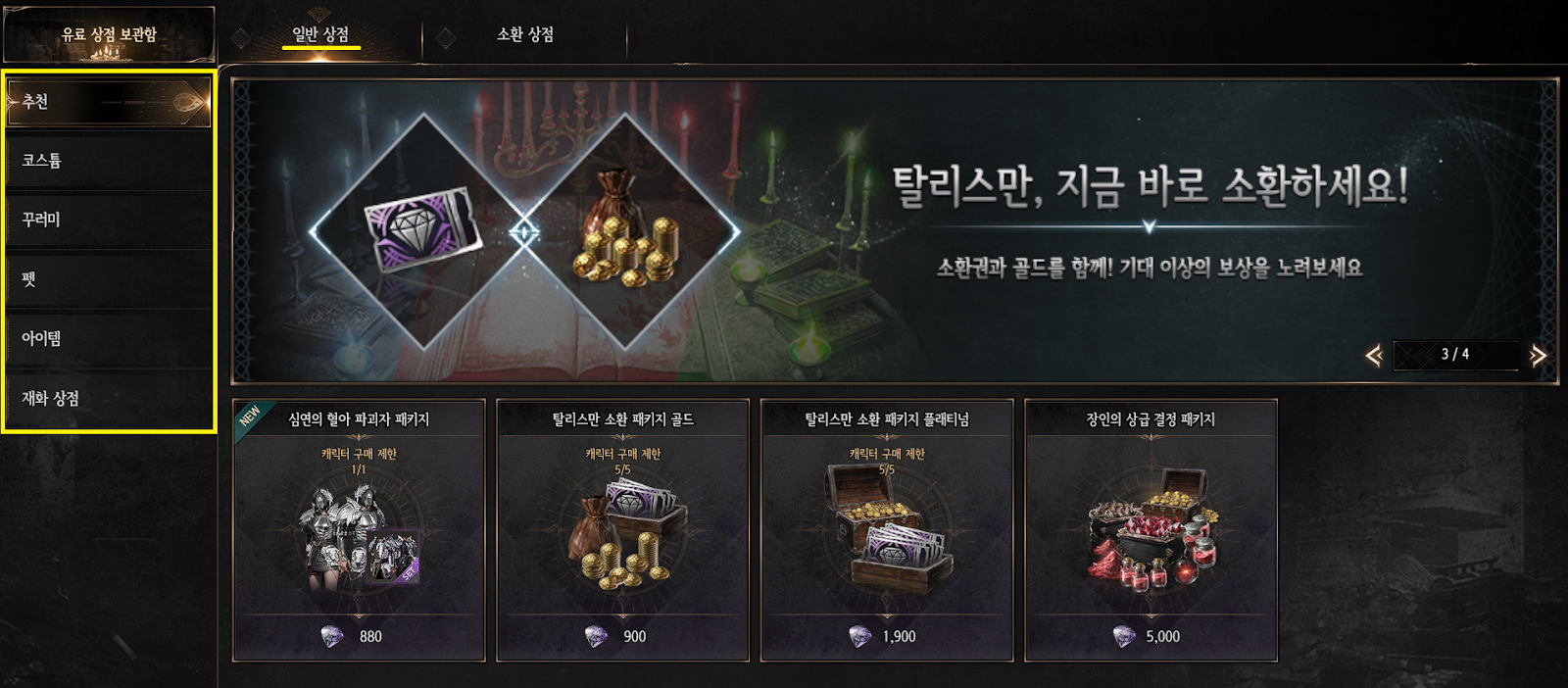This screenshot has height=688, width=1568.
Task: Open the 펫 category
Action: click(x=109, y=279)
